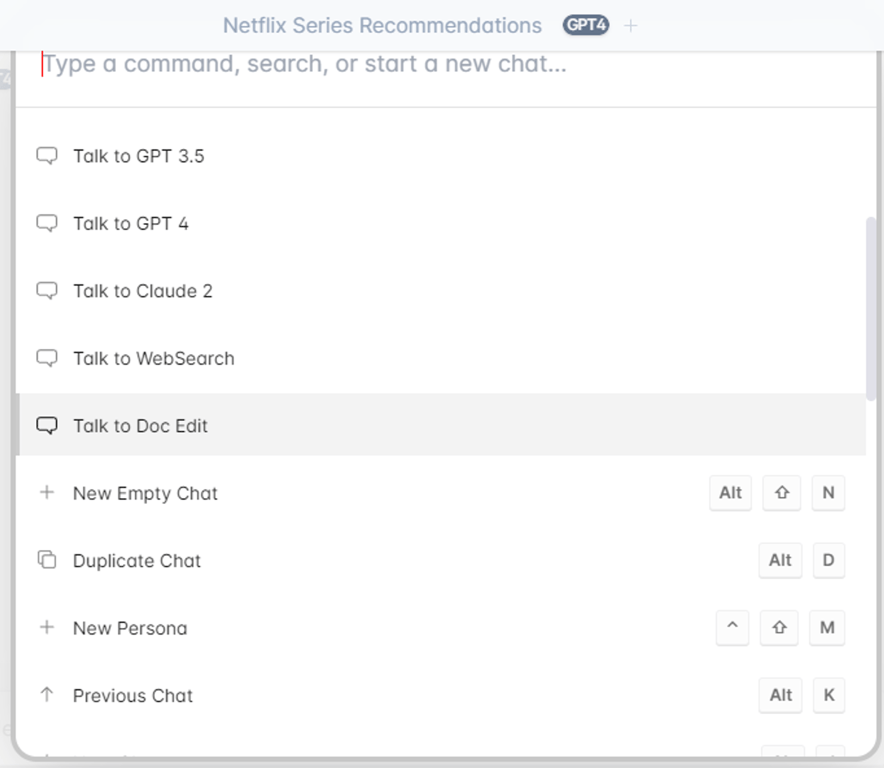
Task: Go to Previous Chat
Action: tap(133, 695)
